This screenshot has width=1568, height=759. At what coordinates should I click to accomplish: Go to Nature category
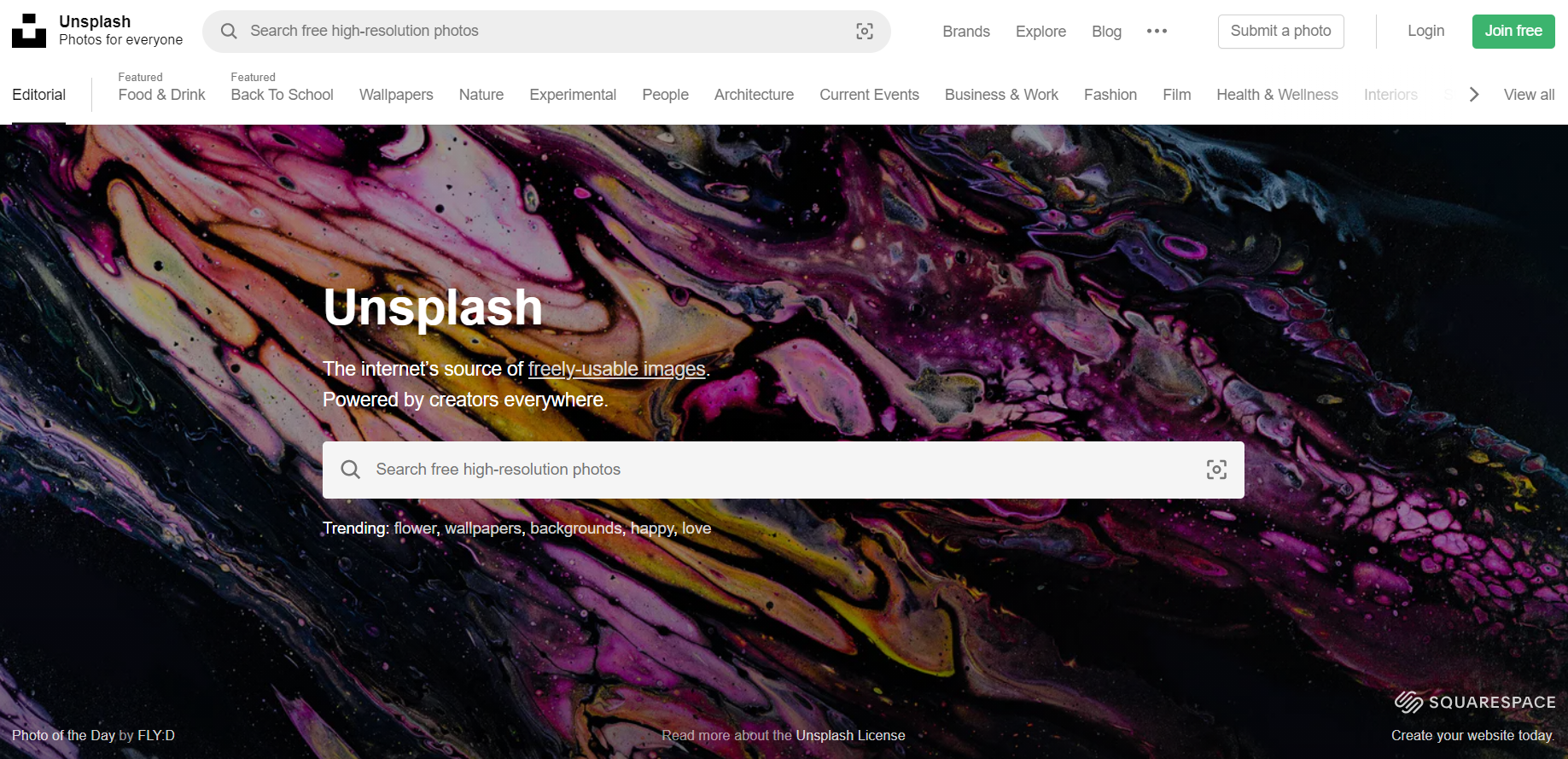[481, 95]
